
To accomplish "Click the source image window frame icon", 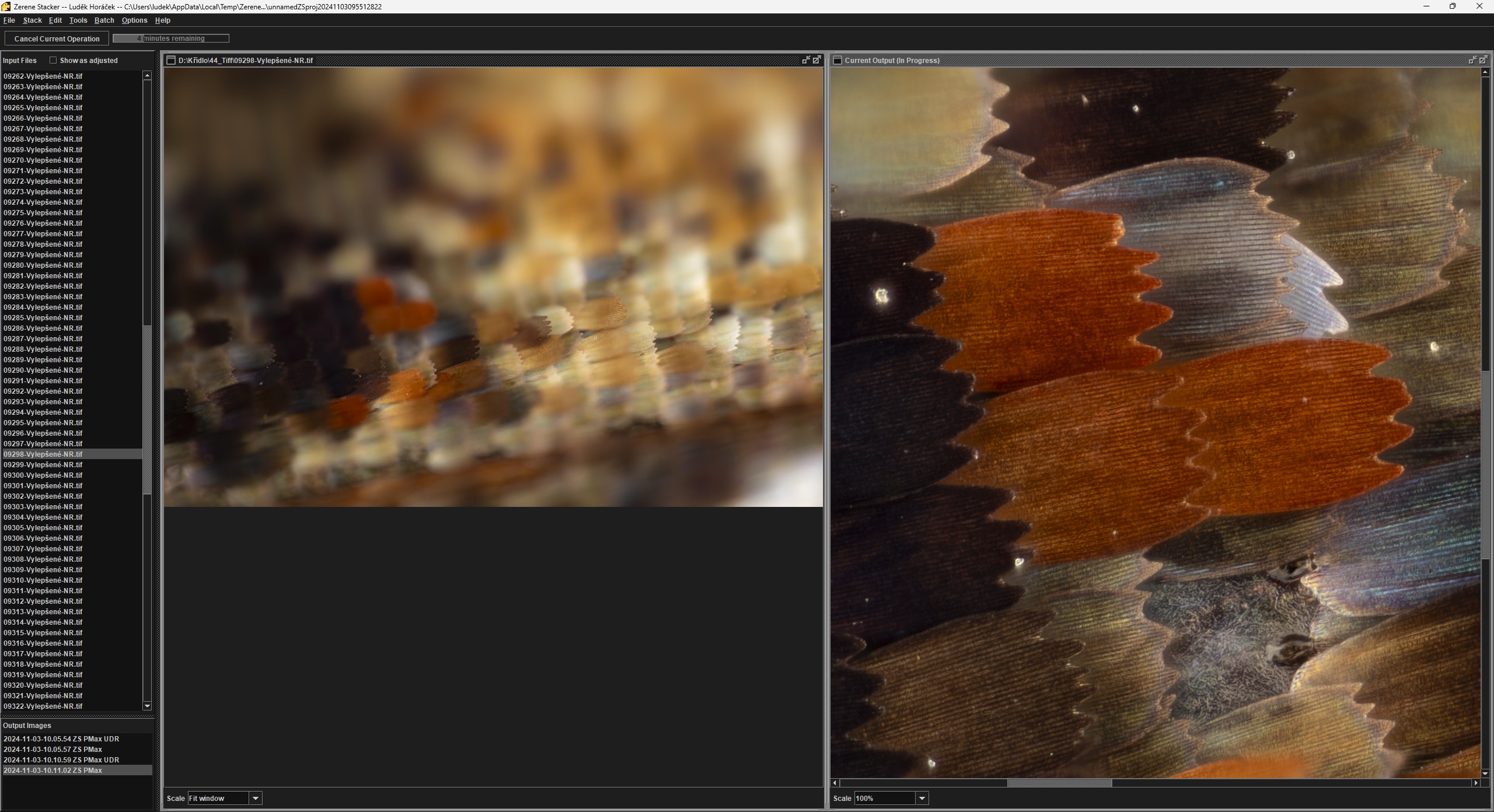I will pyautogui.click(x=171, y=60).
